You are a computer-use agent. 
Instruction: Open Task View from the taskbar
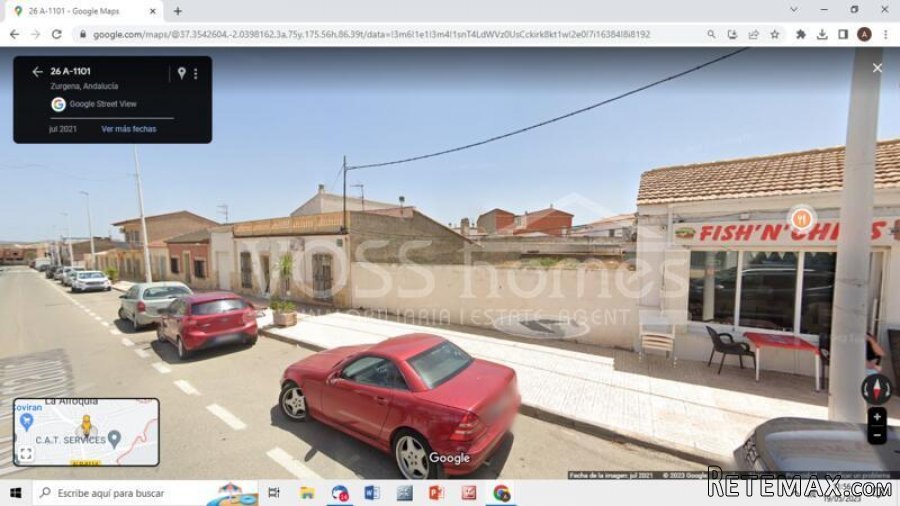coord(274,493)
